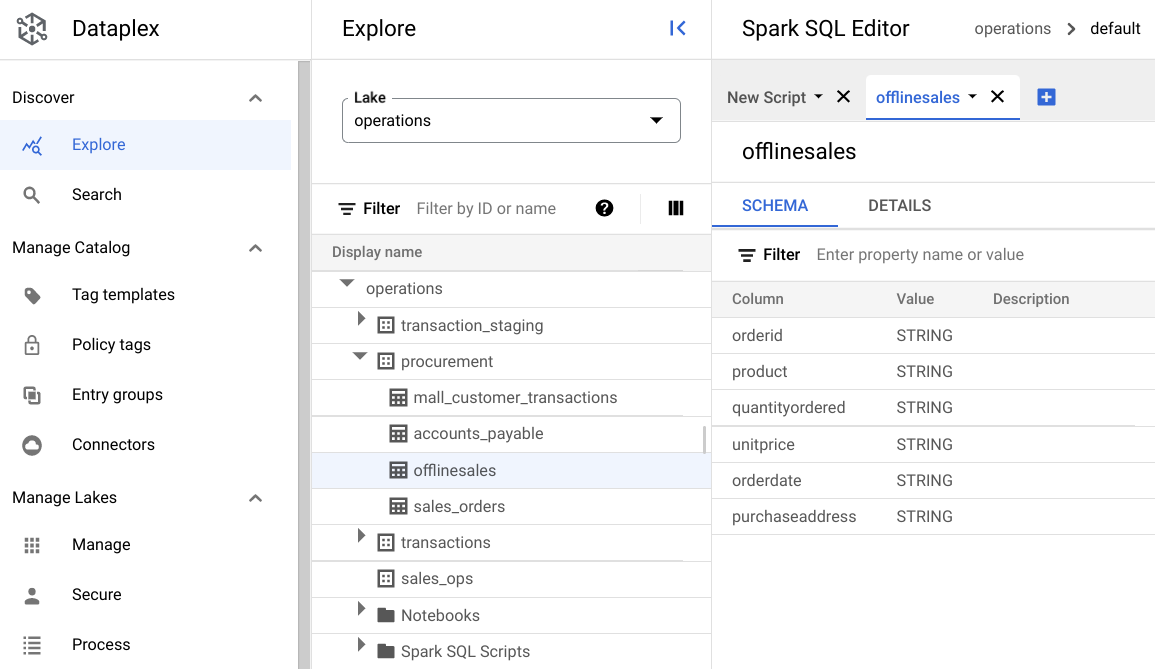The width and height of the screenshot is (1155, 669).
Task: Collapse the Manage Catalog section
Action: (256, 248)
